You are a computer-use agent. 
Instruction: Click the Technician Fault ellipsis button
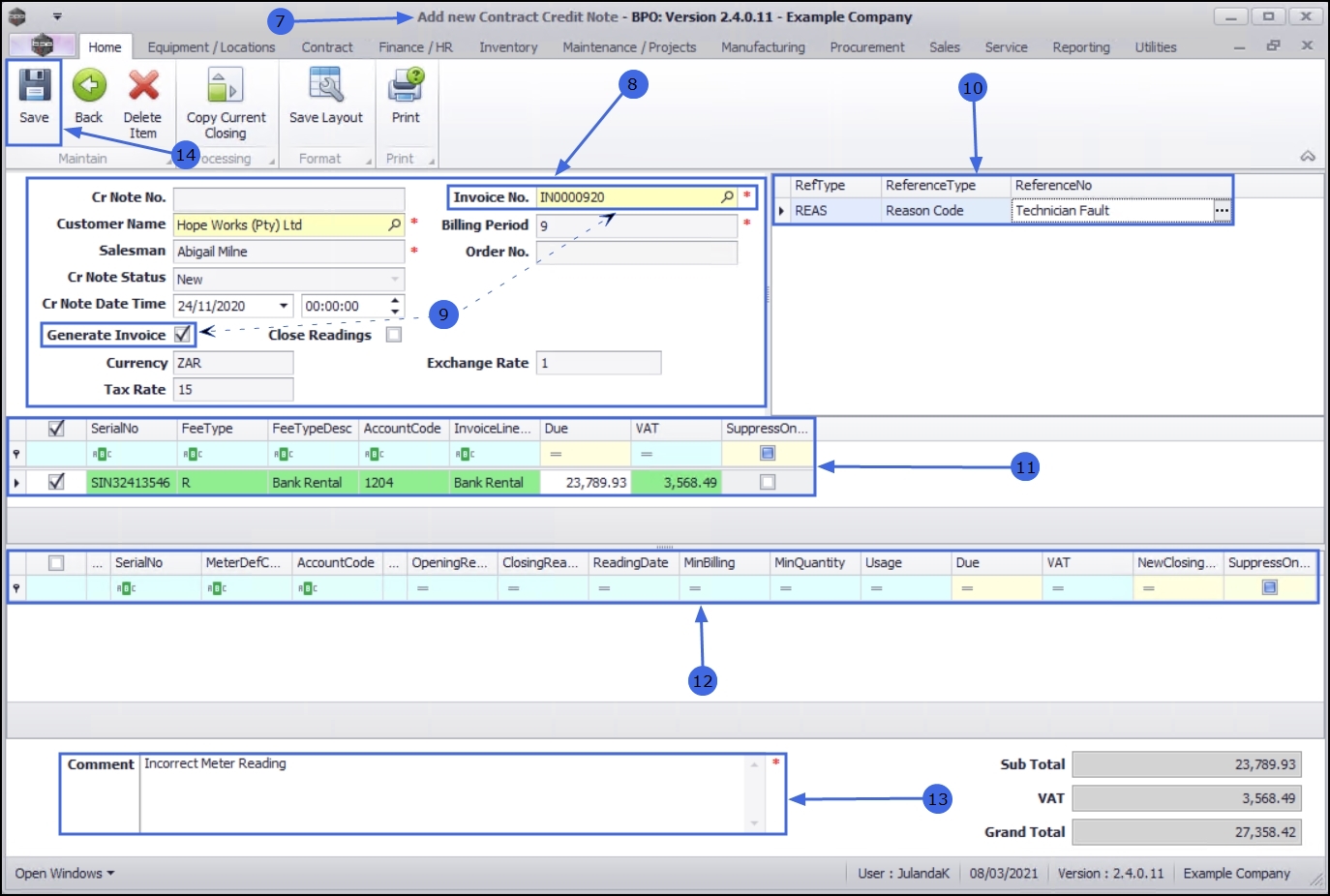[x=1222, y=210]
